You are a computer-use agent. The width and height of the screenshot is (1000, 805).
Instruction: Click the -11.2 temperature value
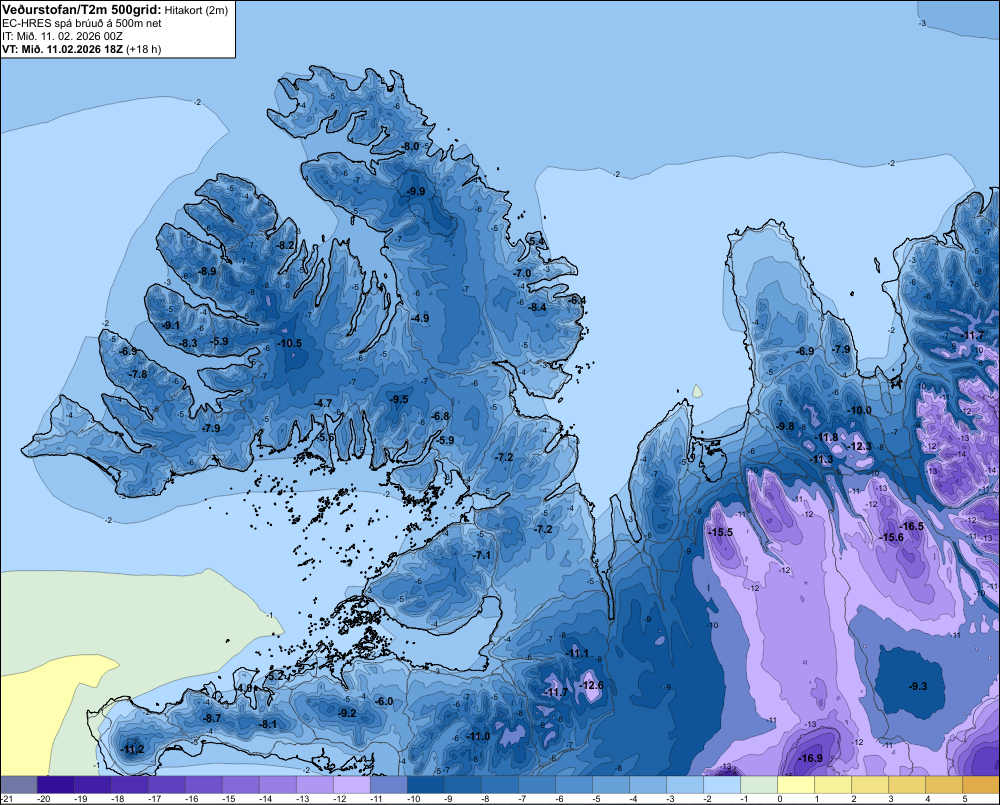pyautogui.click(x=131, y=750)
